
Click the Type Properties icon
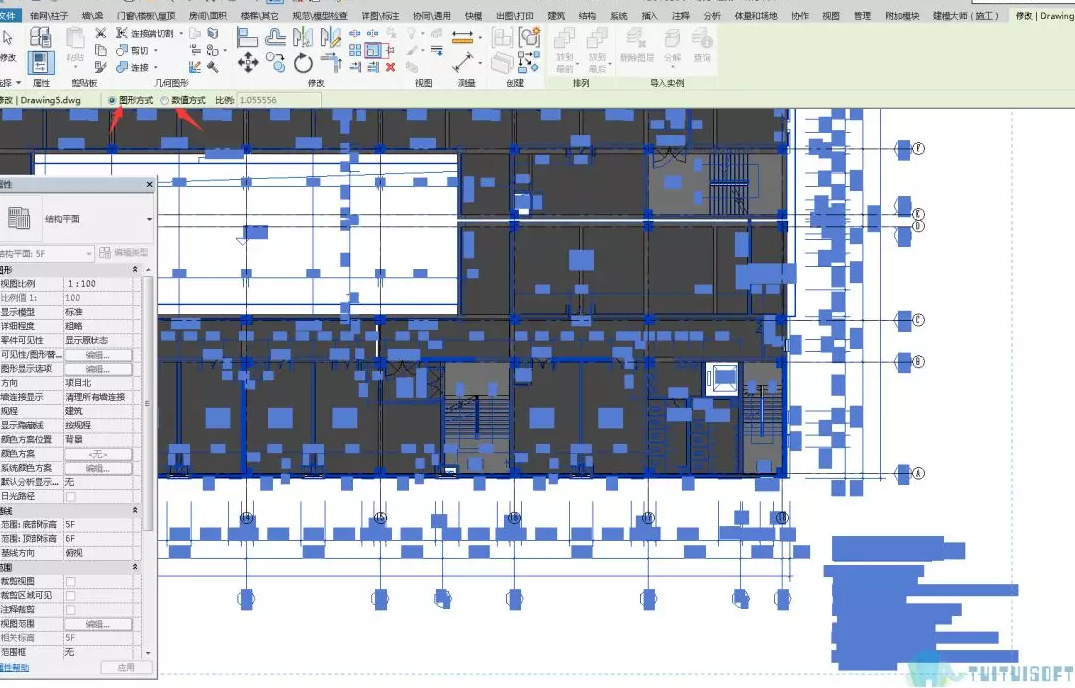(40, 38)
